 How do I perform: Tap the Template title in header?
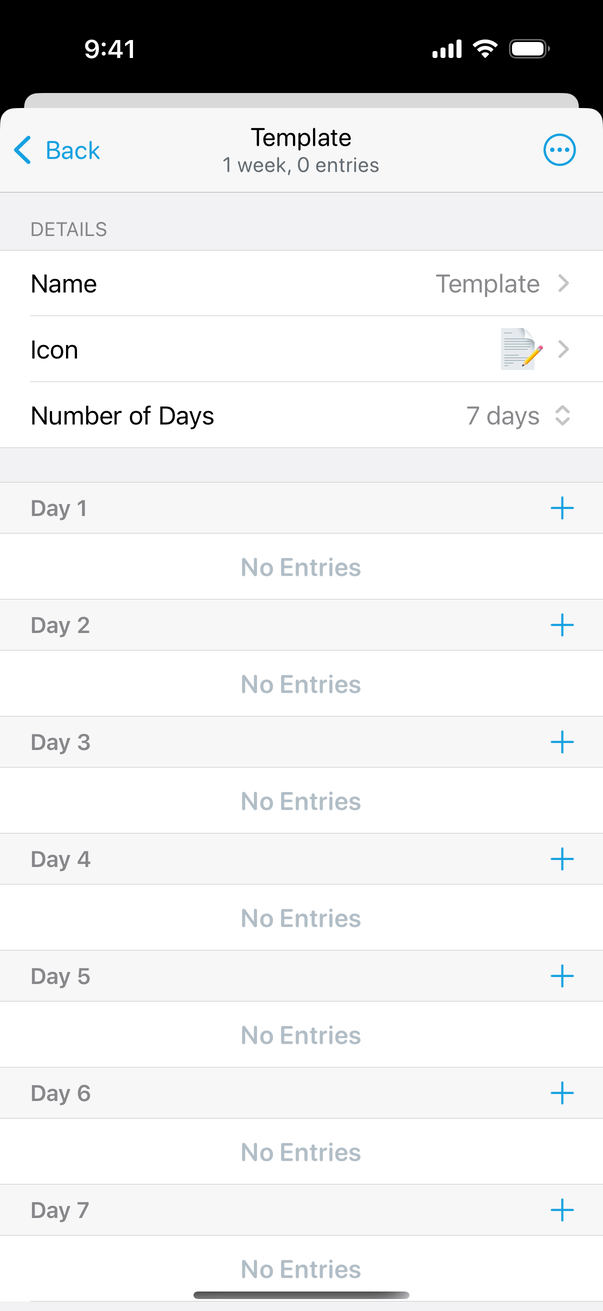pos(301,138)
